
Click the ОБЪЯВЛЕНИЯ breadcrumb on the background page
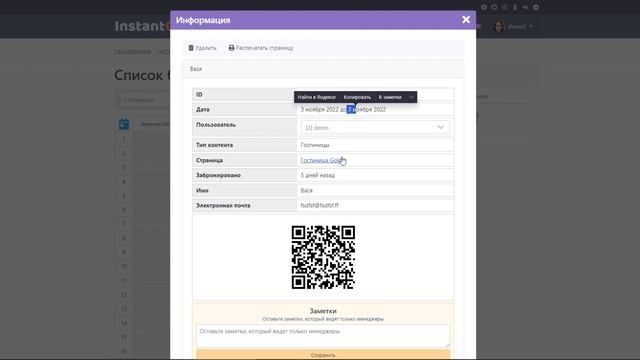click(133, 52)
